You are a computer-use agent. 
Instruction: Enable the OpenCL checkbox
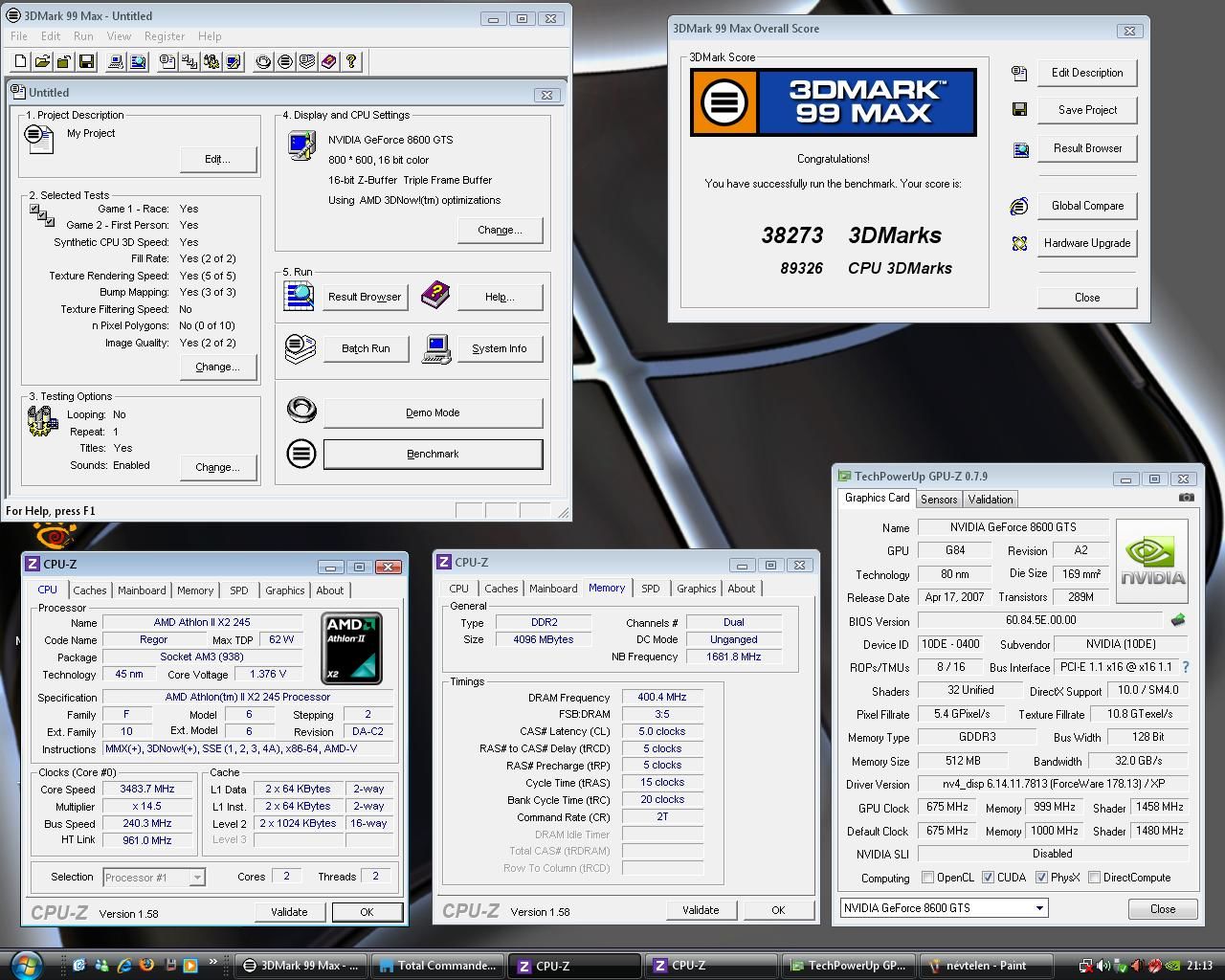[x=927, y=878]
